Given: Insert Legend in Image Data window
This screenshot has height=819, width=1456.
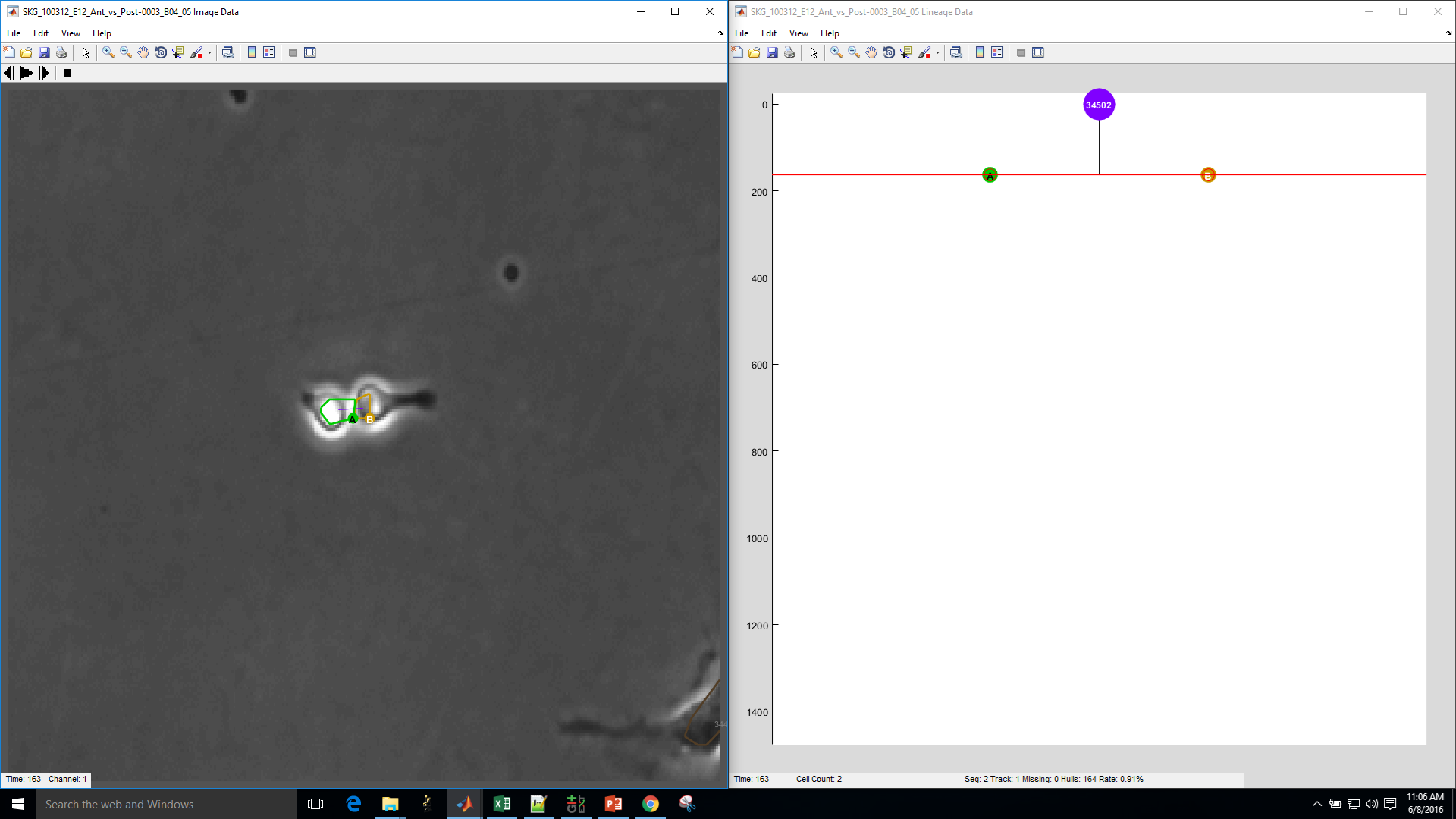Looking at the screenshot, I should click(269, 52).
